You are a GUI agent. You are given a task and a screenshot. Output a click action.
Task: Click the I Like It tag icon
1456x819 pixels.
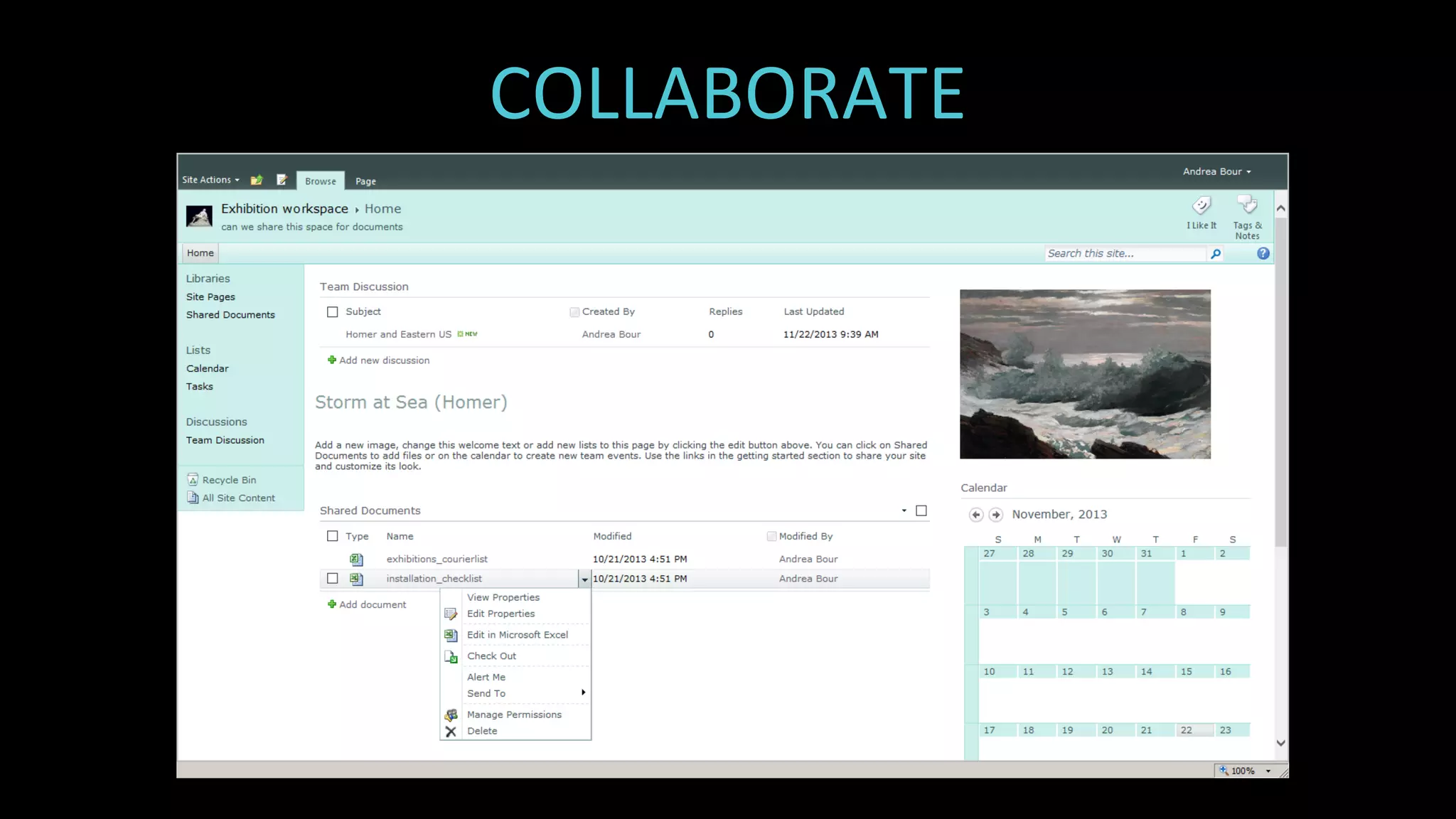click(x=1201, y=206)
